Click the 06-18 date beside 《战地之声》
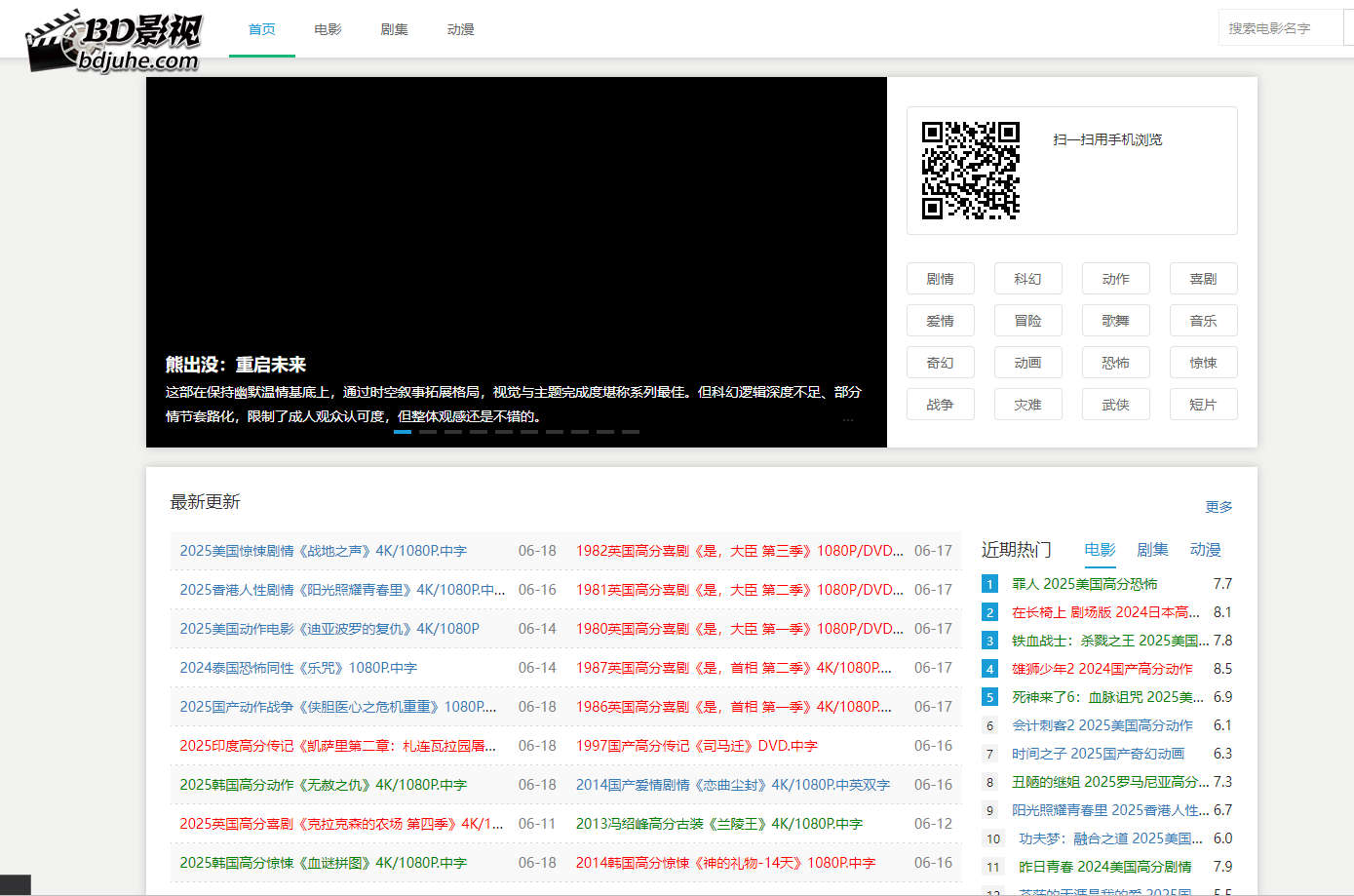The height and width of the screenshot is (896, 1354). tap(537, 551)
